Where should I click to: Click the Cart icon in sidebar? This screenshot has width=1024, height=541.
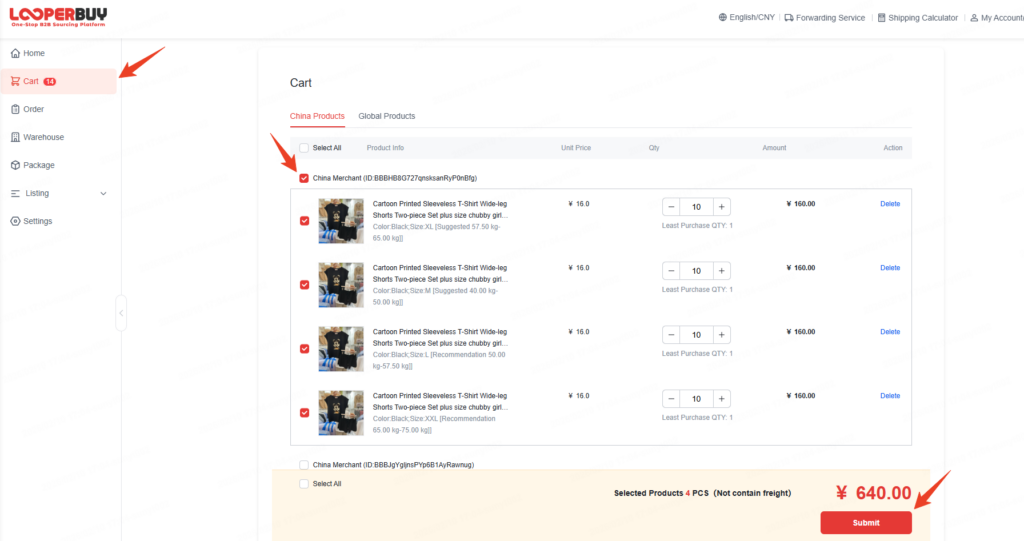pos(15,81)
